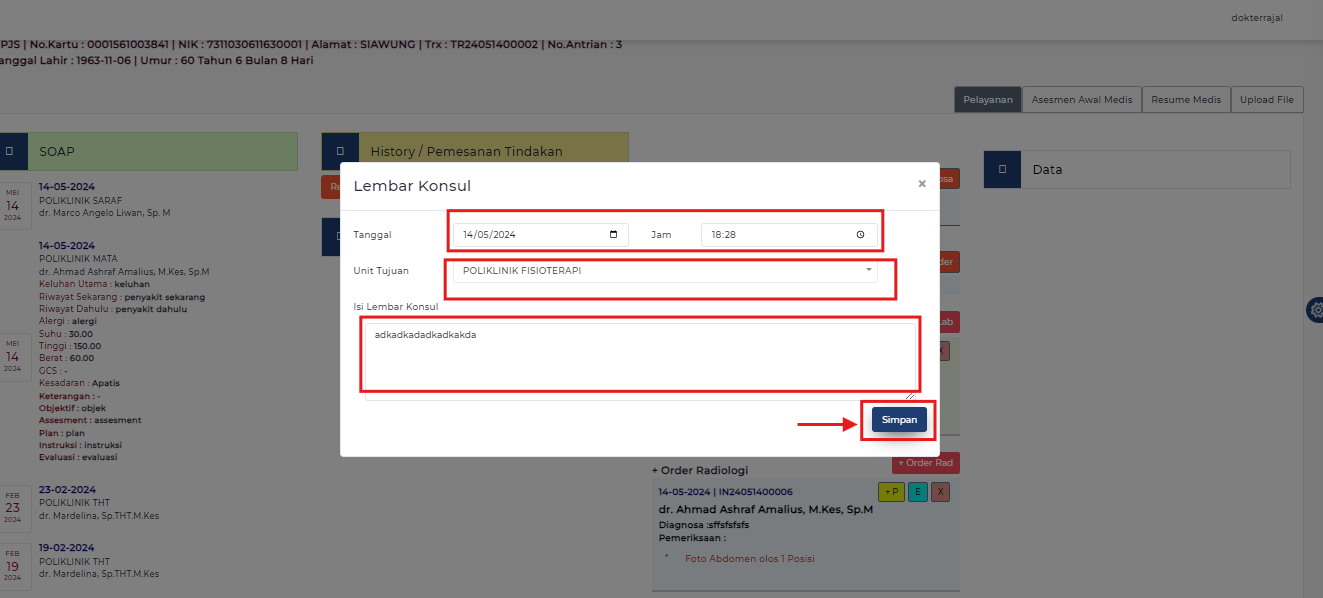
Task: Switch to the Asesmen Awal Medis tab
Action: (1081, 99)
